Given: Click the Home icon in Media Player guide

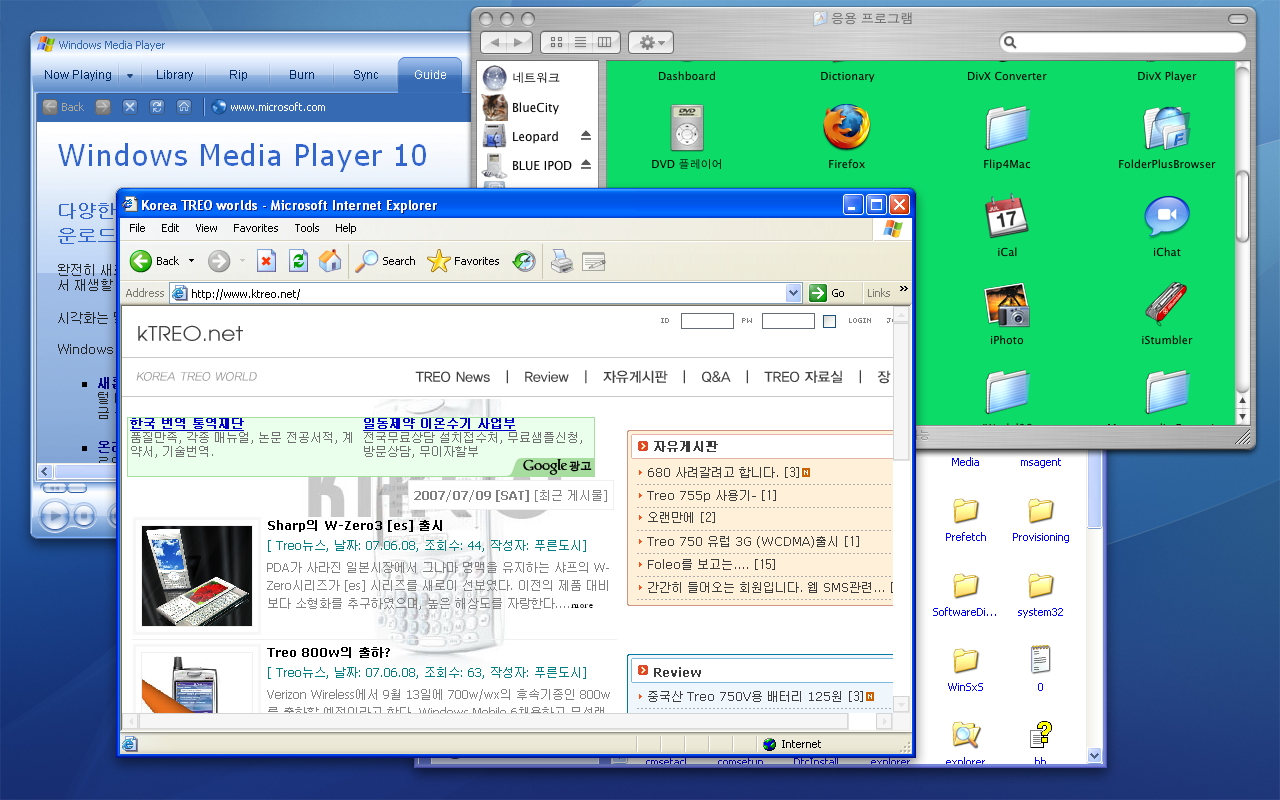Looking at the screenshot, I should pyautogui.click(x=184, y=106).
